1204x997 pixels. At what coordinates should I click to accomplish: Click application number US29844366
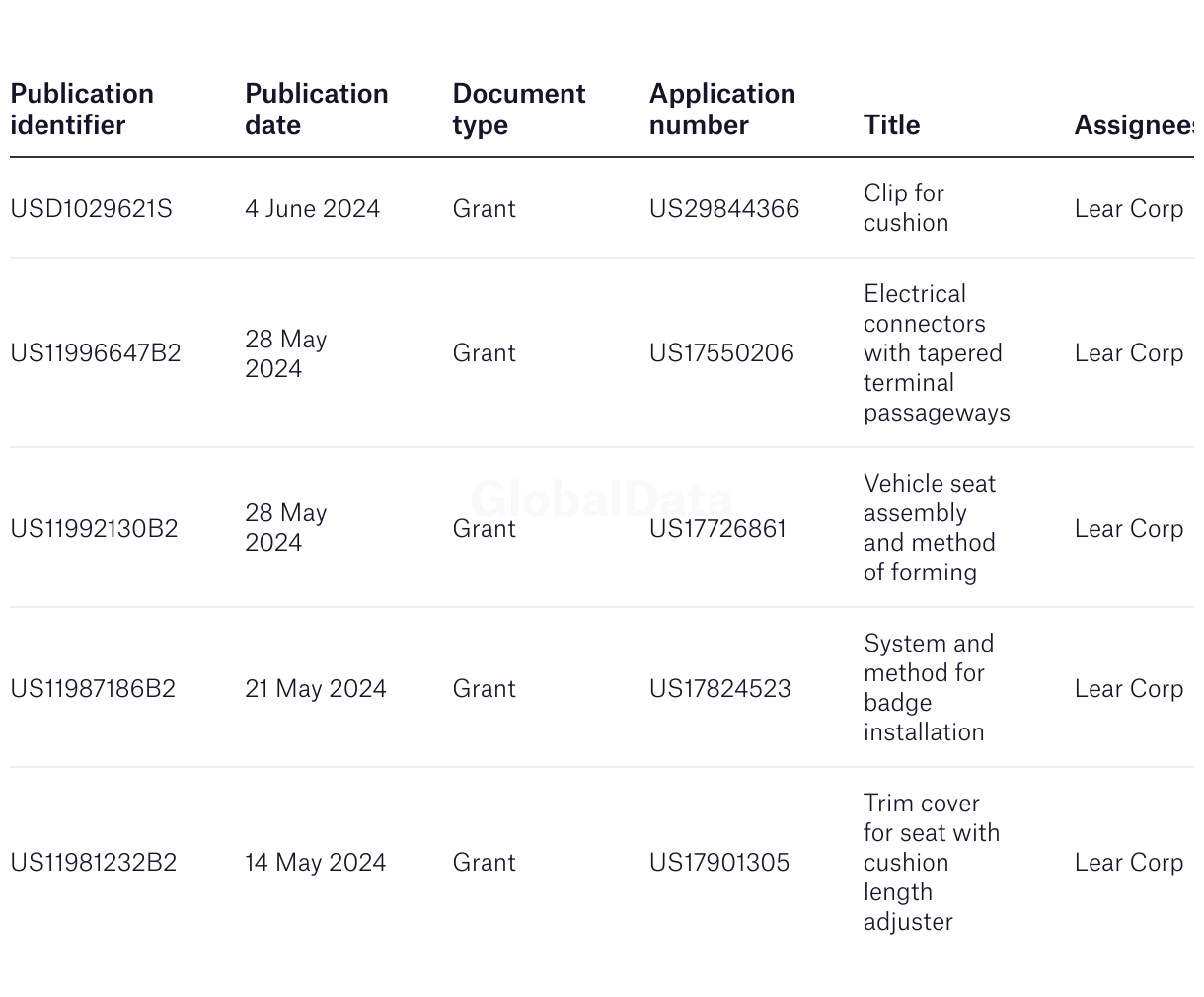pyautogui.click(x=723, y=209)
